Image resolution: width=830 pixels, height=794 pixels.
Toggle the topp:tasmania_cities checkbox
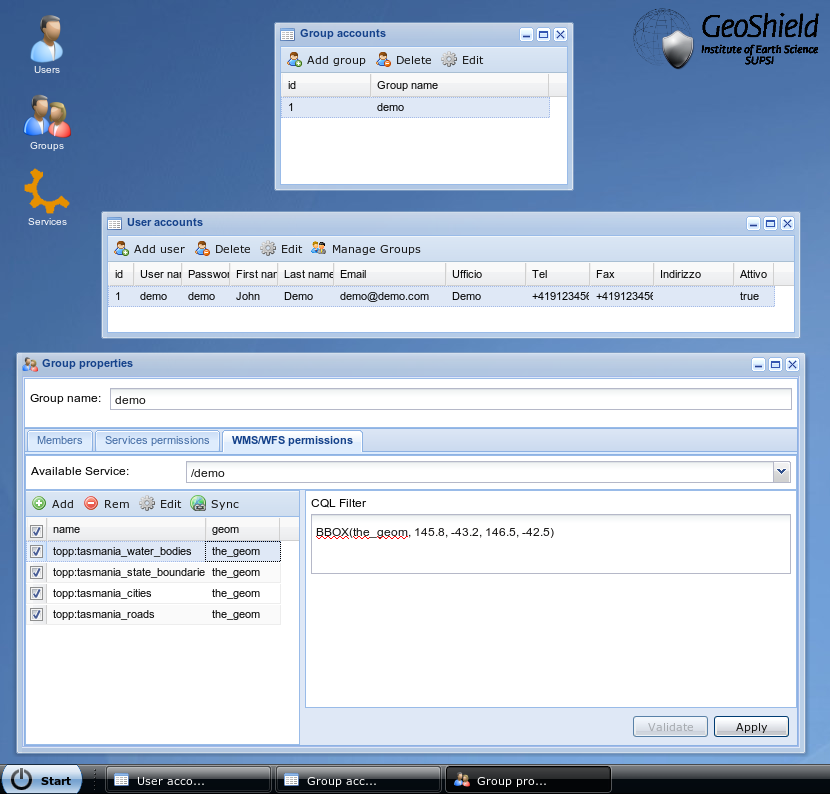37,594
